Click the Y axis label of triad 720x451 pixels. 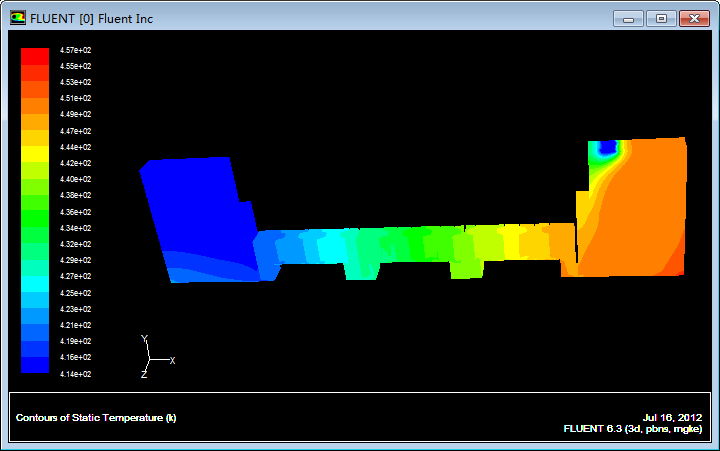coord(145,339)
